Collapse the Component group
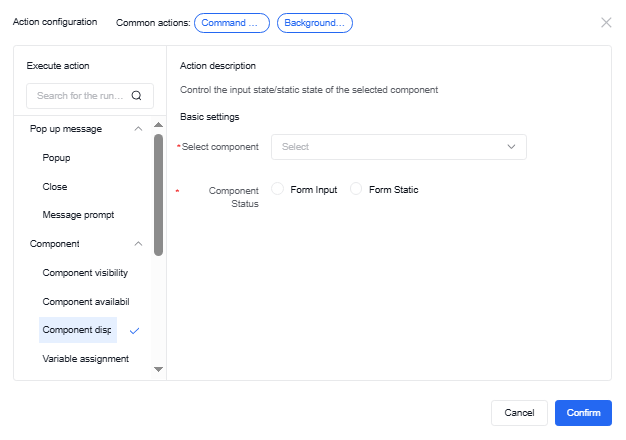Viewport: 626px width, 440px height. click(138, 244)
